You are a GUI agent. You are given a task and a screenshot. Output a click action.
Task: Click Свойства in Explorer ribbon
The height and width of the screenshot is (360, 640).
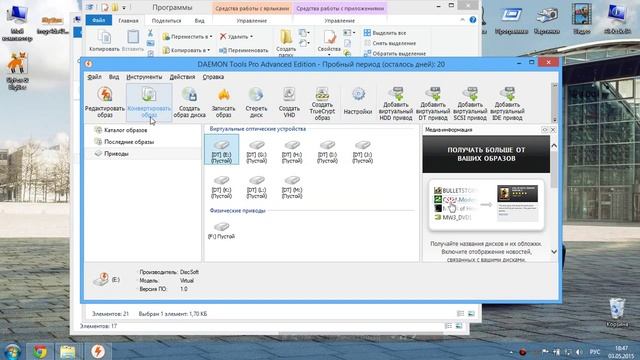(x=329, y=42)
